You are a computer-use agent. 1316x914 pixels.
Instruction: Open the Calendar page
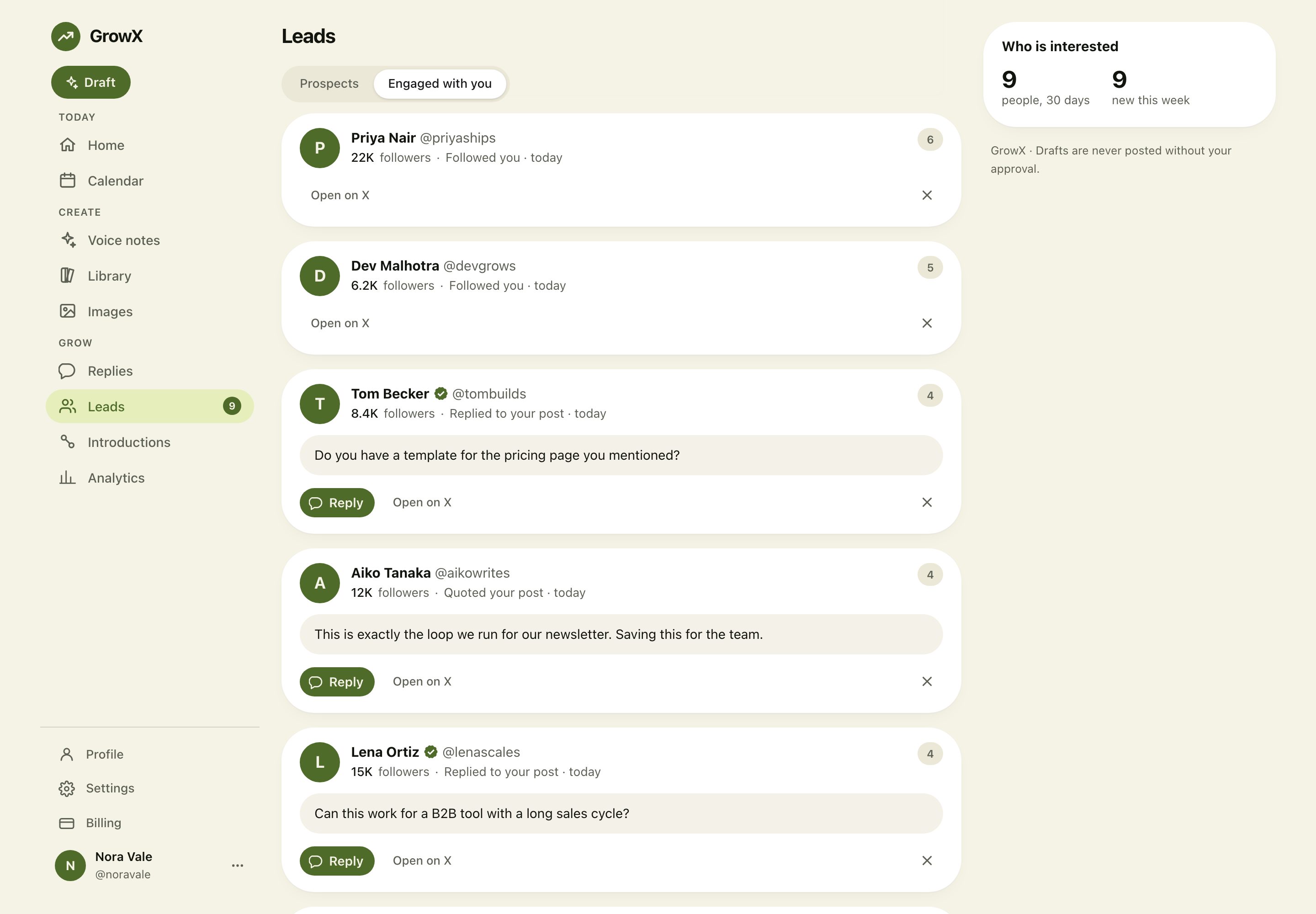(x=149, y=181)
